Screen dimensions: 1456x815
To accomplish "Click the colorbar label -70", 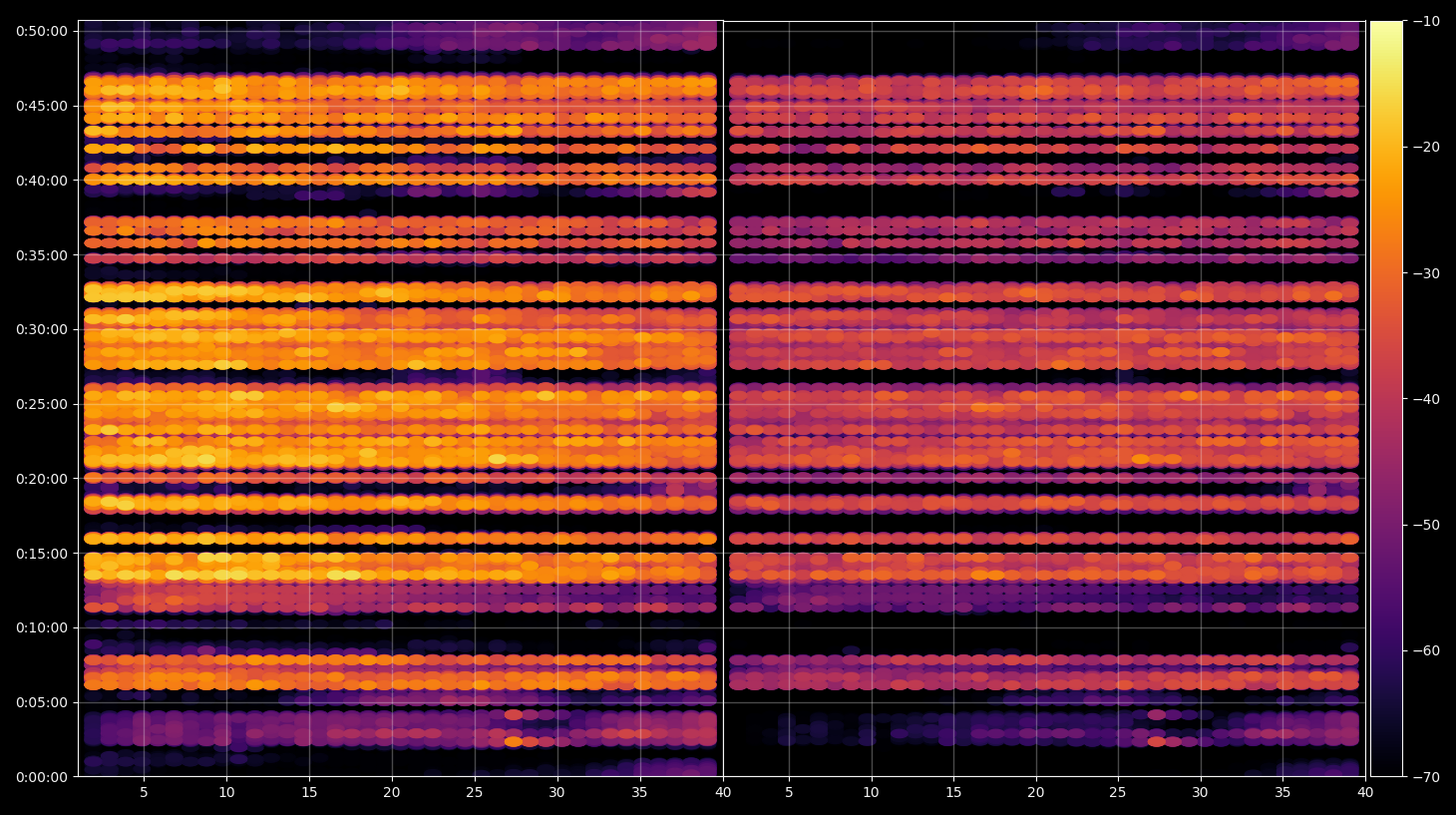I will click(1426, 776).
